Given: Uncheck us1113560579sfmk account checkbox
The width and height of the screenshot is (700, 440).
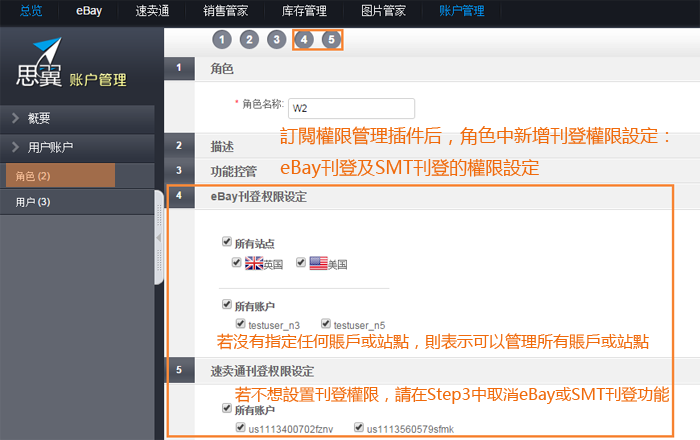Looking at the screenshot, I should point(359,427).
